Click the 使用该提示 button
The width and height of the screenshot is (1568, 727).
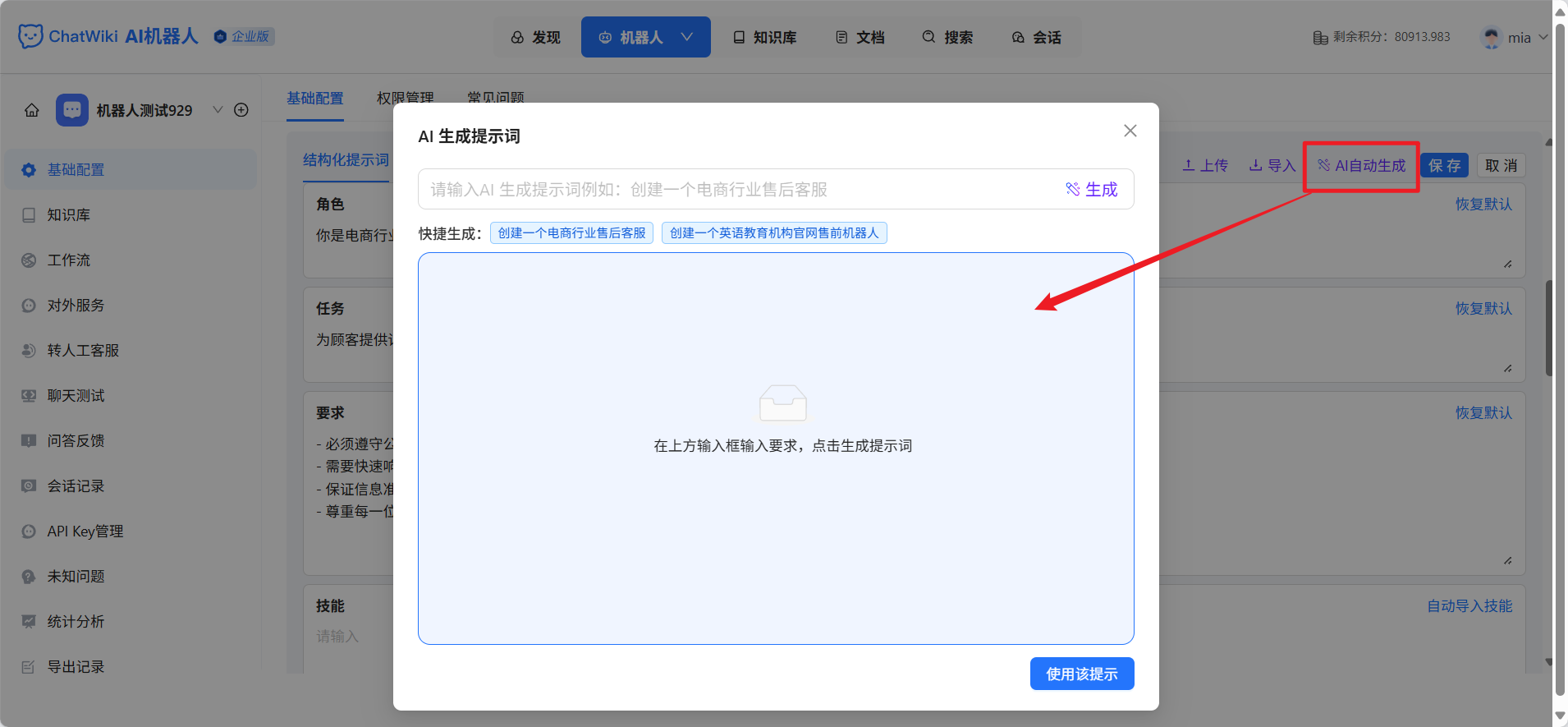click(x=1082, y=674)
